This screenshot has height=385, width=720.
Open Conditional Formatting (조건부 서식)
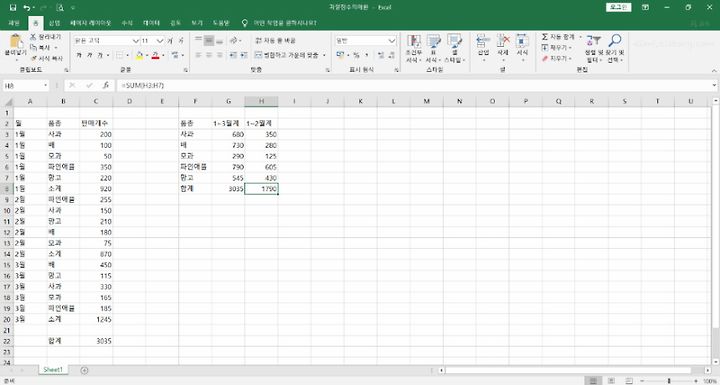(x=413, y=48)
